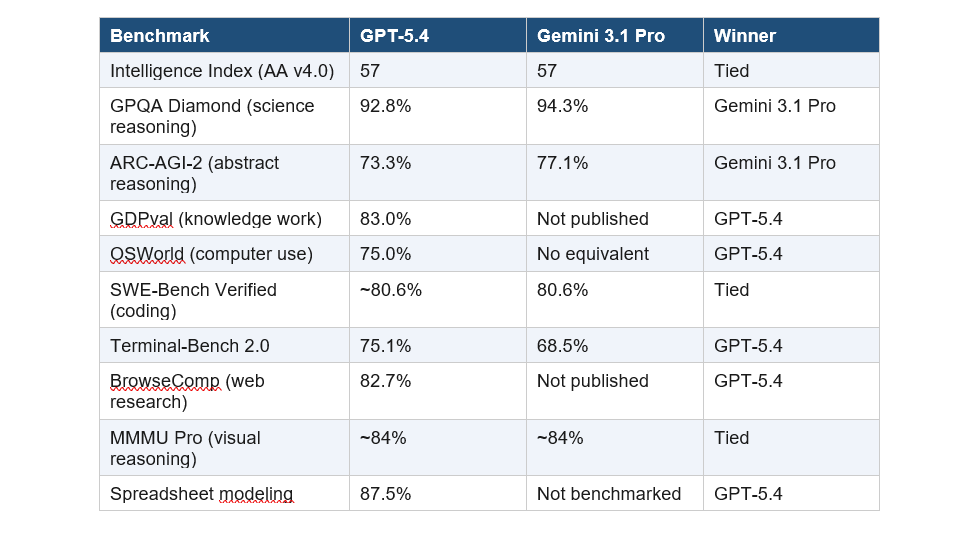Select the "Terminal-Bench 2.0" cell
957x538 pixels.
[190, 346]
